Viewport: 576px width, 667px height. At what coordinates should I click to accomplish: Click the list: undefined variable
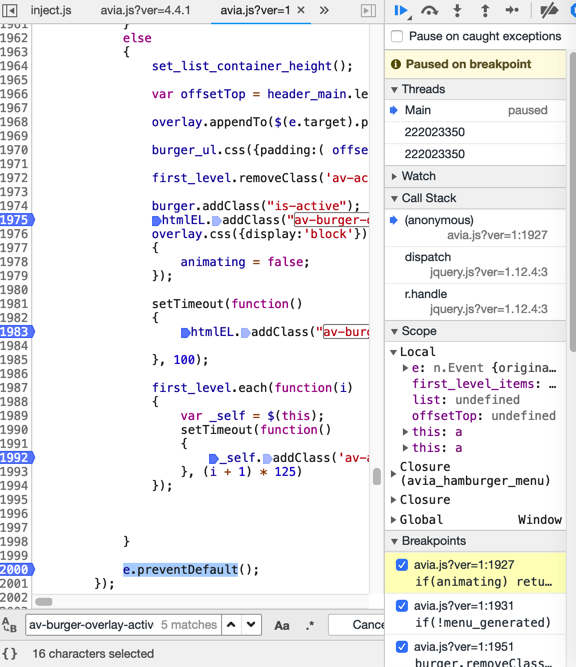pos(466,400)
